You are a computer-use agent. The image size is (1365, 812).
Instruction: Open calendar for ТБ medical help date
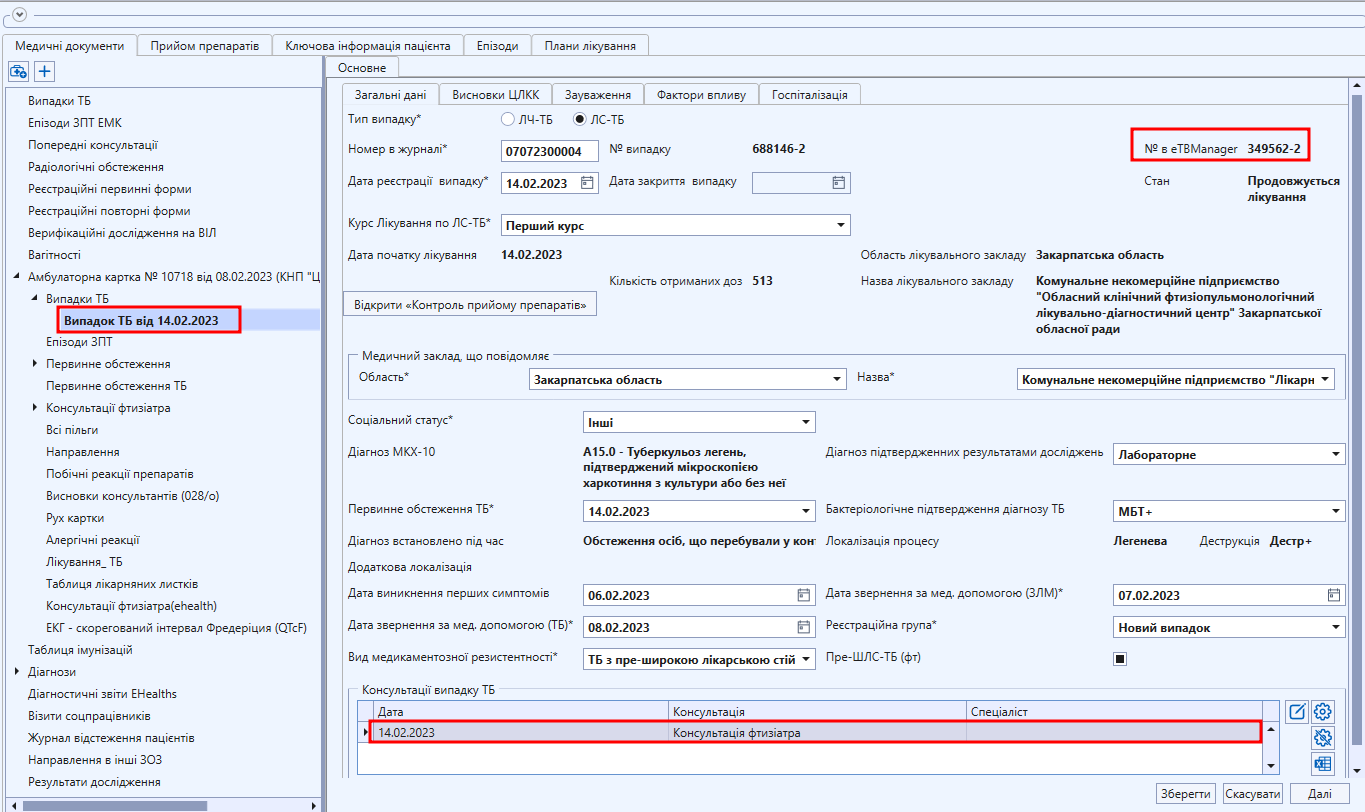[803, 627]
